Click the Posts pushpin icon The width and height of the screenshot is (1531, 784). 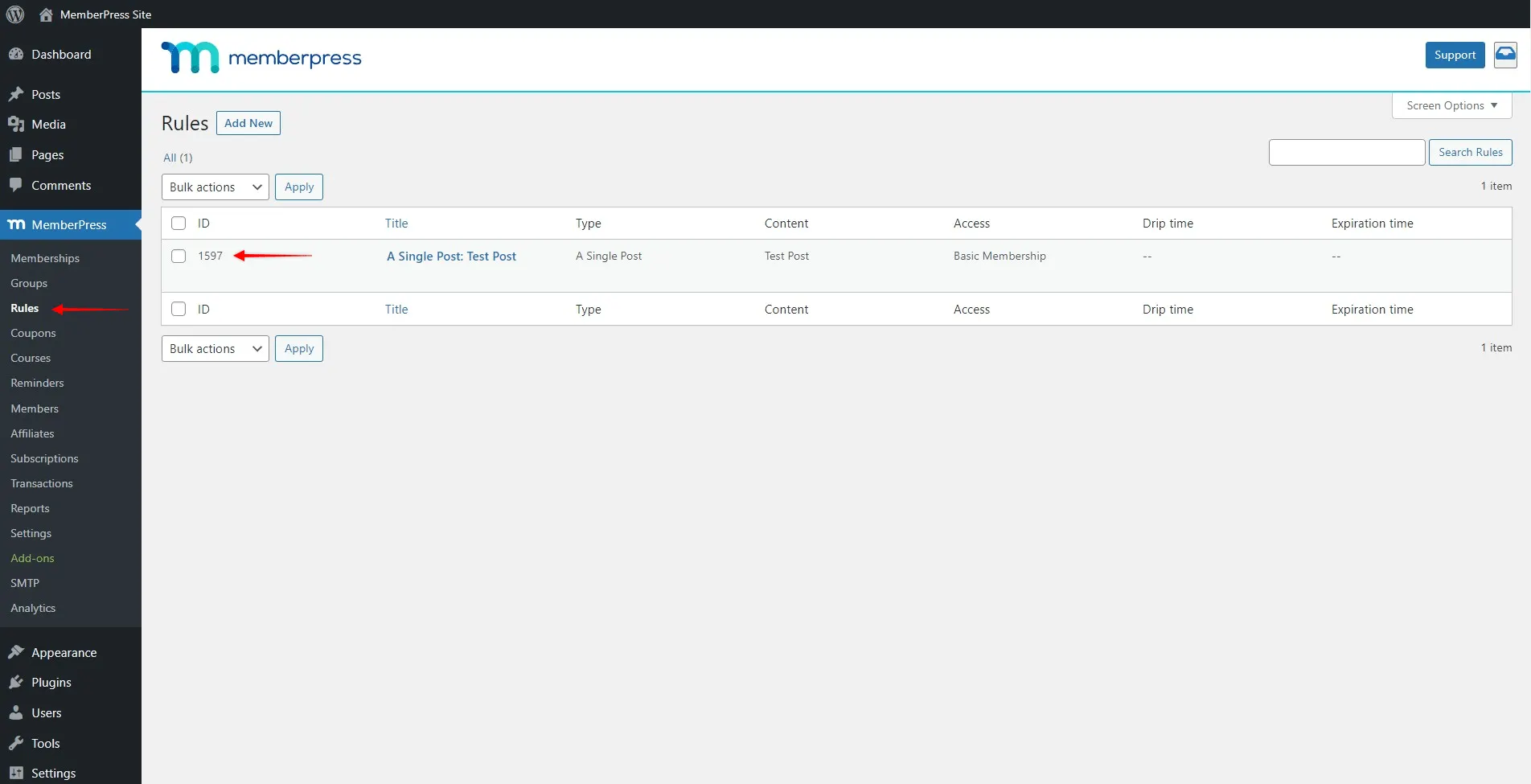click(16, 94)
